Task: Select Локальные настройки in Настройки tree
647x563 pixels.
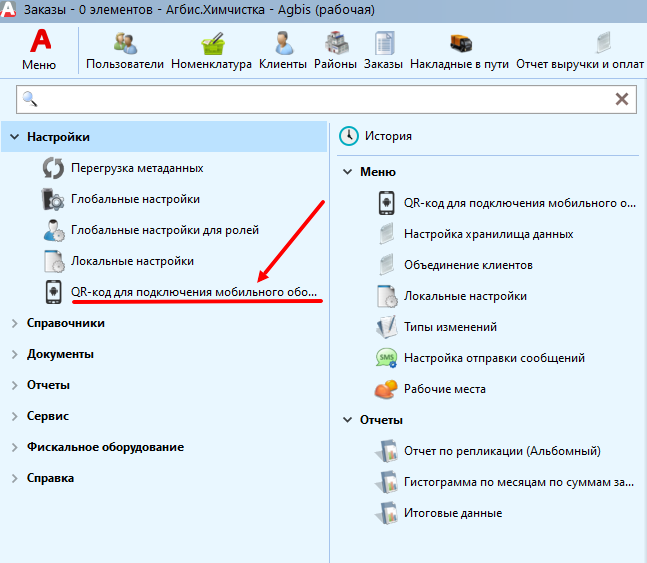Action: tap(132, 261)
